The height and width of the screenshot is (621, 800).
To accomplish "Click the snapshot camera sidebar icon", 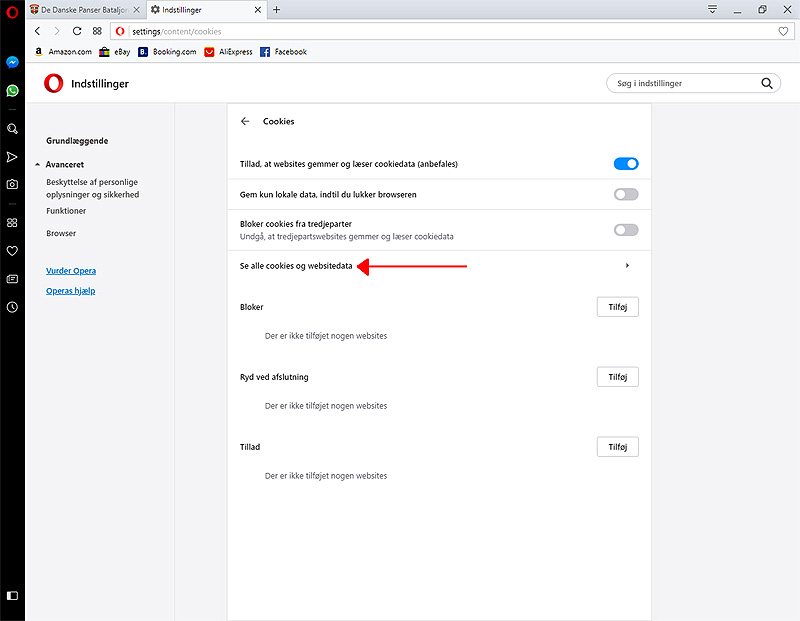I will 12,184.
